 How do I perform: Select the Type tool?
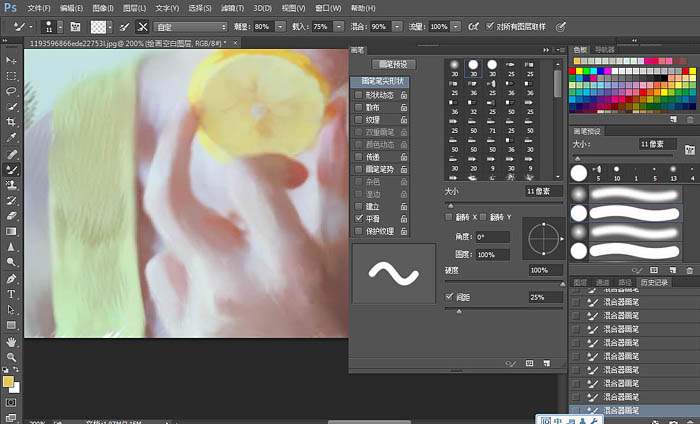point(11,294)
